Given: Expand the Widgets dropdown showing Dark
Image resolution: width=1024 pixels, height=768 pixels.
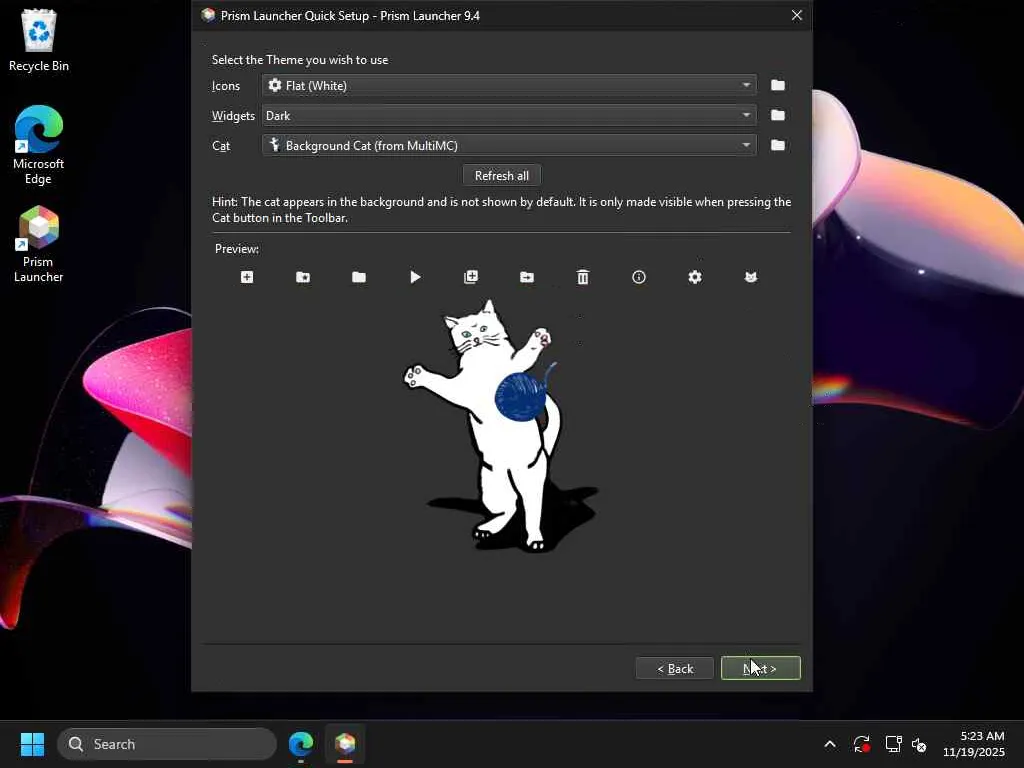Looking at the screenshot, I should [x=509, y=115].
